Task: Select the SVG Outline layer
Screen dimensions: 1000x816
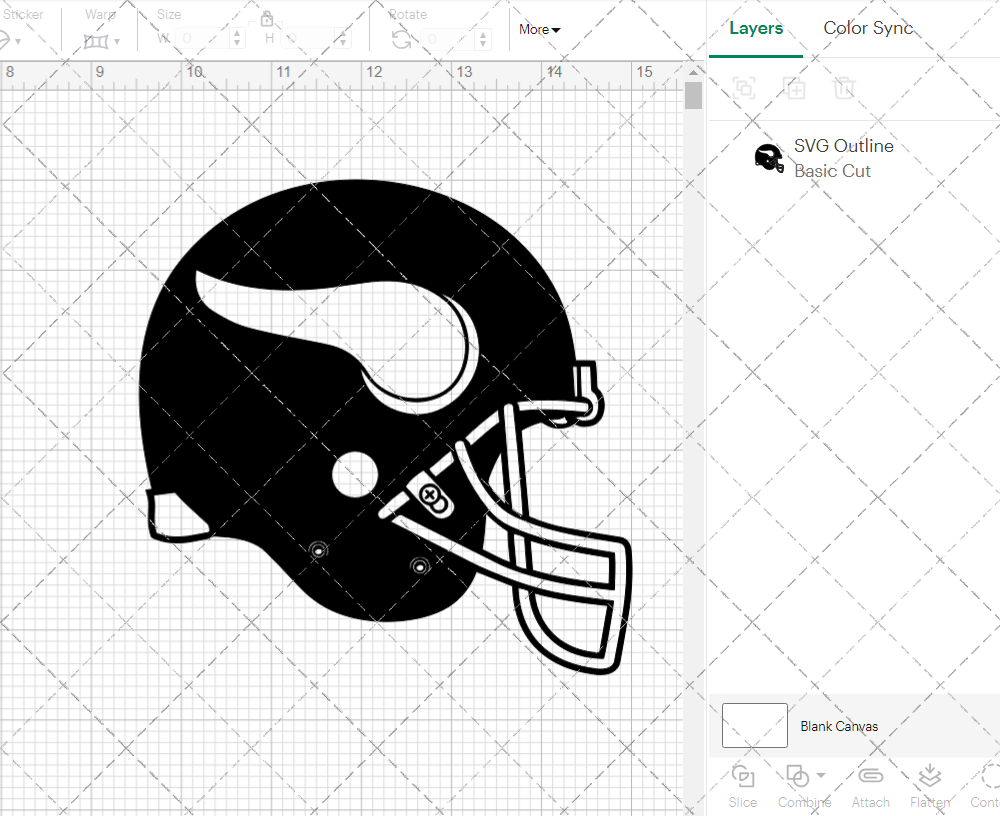Action: pos(843,158)
